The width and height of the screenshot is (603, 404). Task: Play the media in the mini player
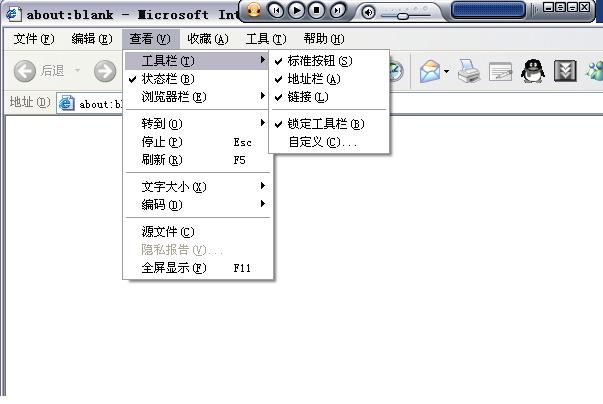click(x=297, y=10)
